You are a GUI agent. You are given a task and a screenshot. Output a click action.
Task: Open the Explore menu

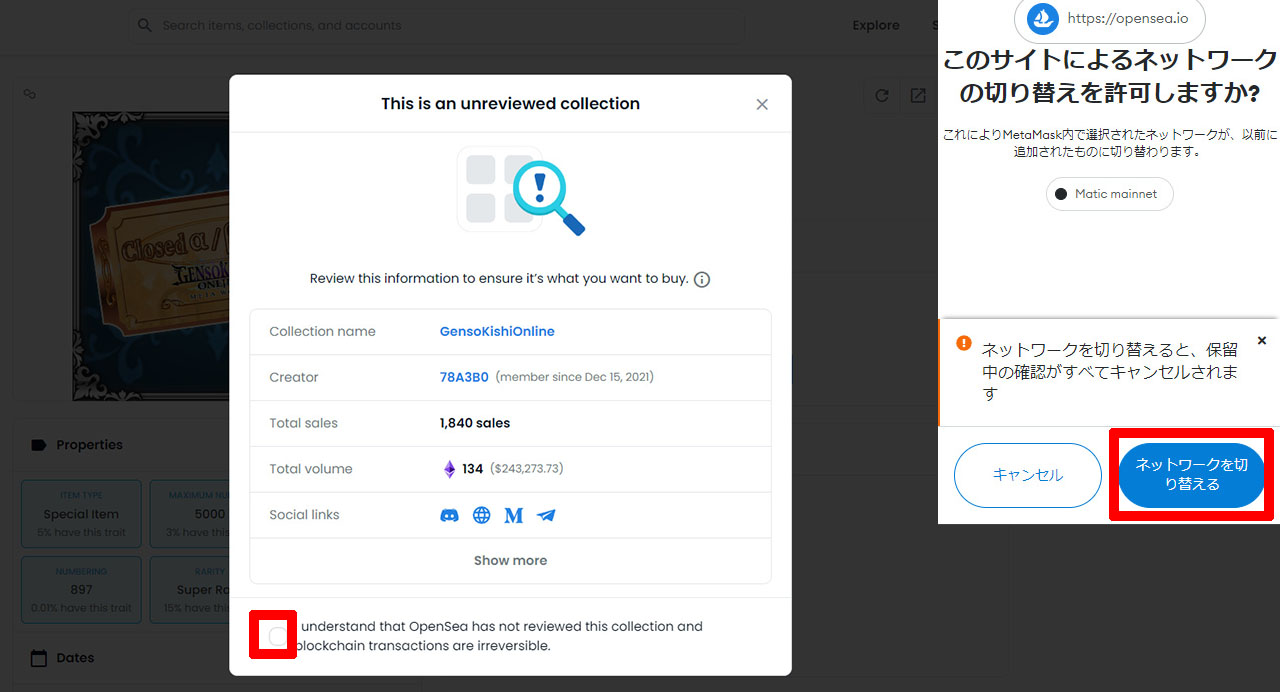click(x=875, y=25)
